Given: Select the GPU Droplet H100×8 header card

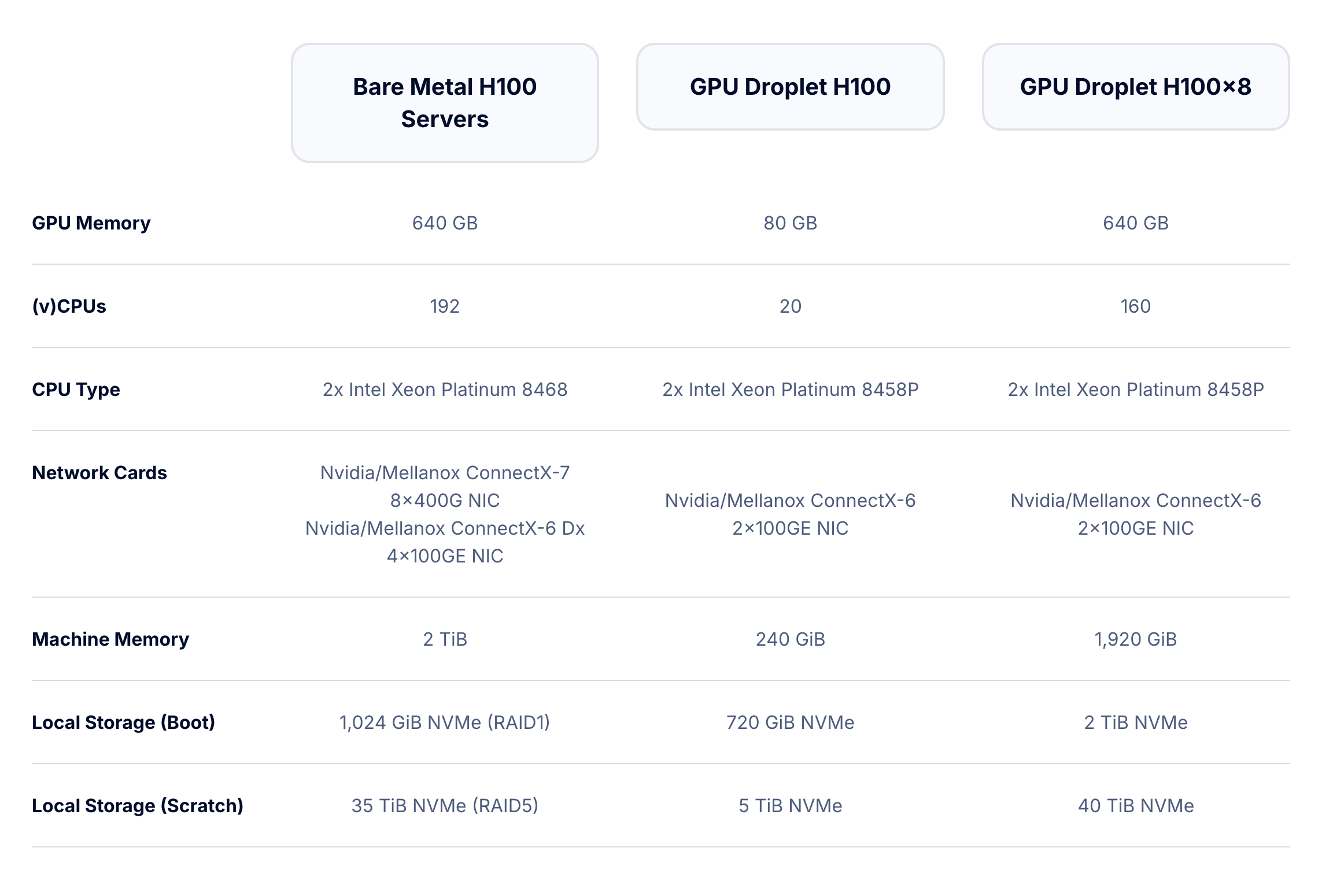Looking at the screenshot, I should (1135, 87).
